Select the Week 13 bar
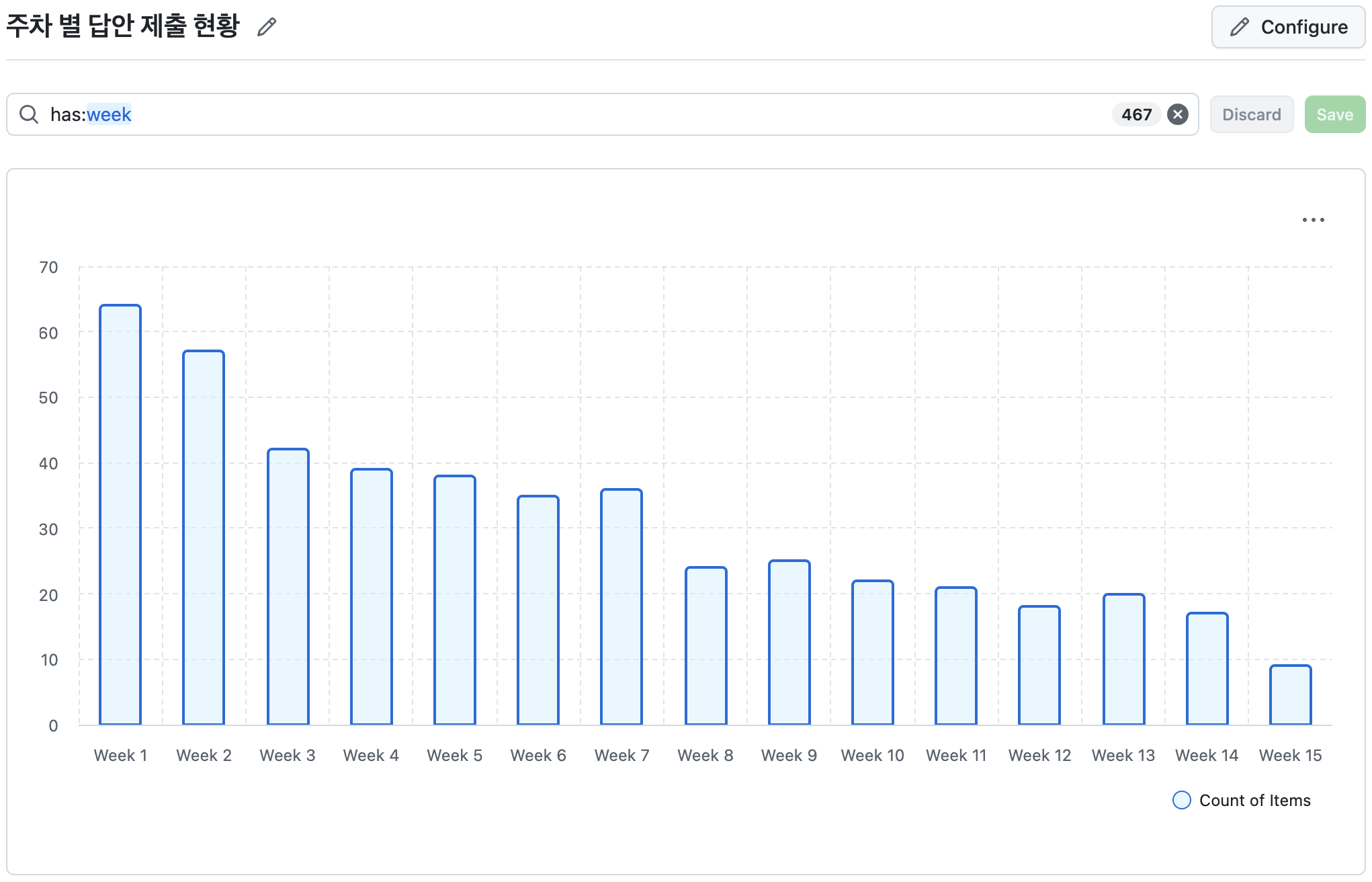Viewport: 1372px width, 882px height. 1123,659
